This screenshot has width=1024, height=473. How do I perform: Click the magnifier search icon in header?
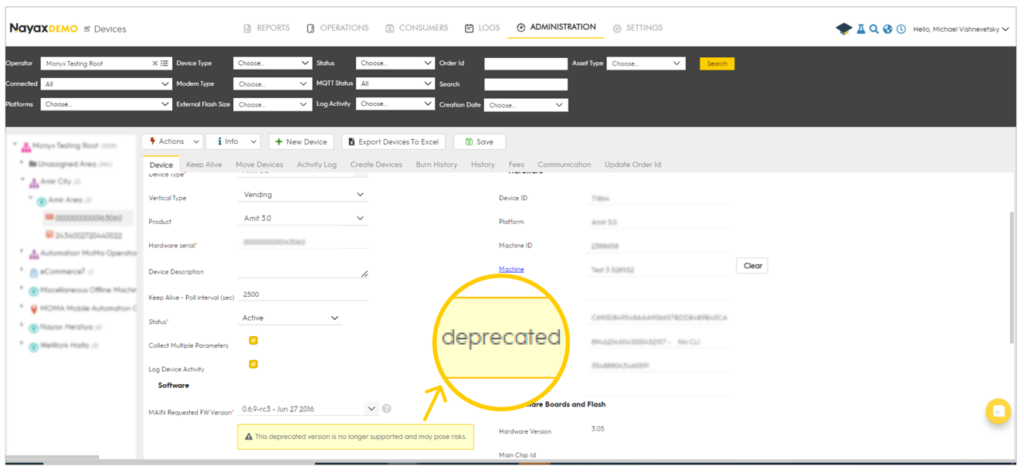click(874, 29)
